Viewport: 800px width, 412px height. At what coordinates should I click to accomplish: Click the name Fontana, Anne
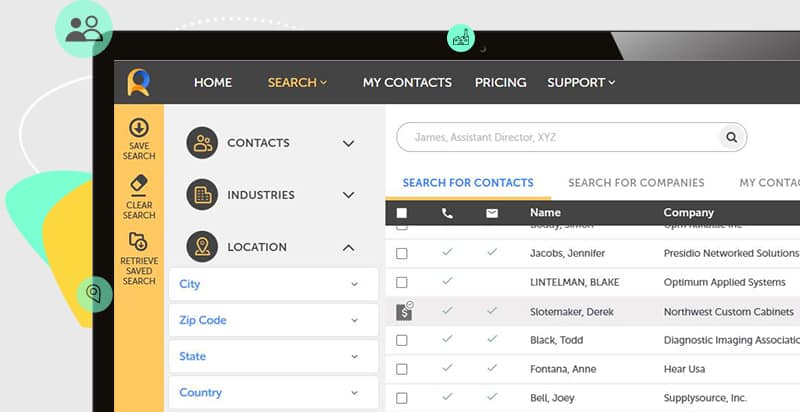pyautogui.click(x=563, y=369)
